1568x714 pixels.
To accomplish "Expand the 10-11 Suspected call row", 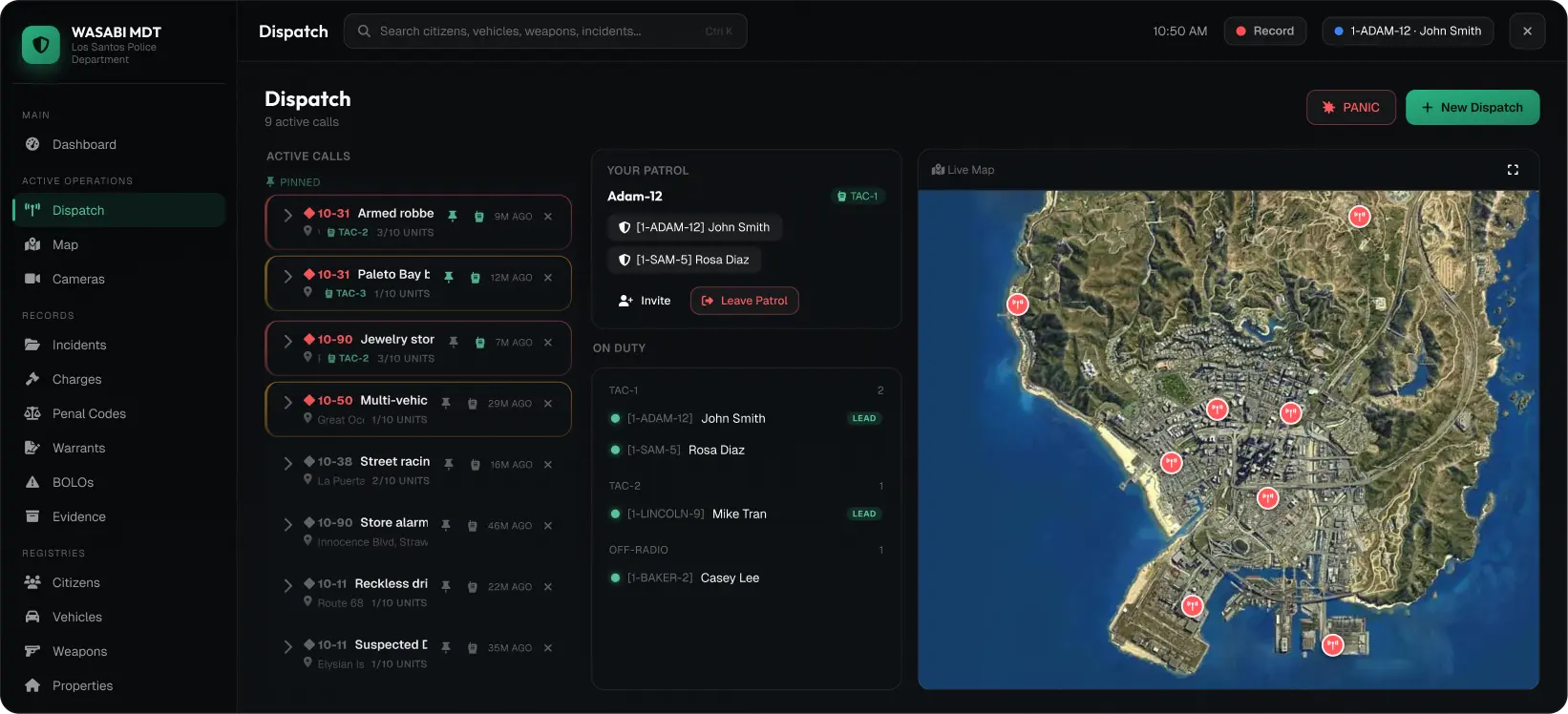I will [287, 647].
